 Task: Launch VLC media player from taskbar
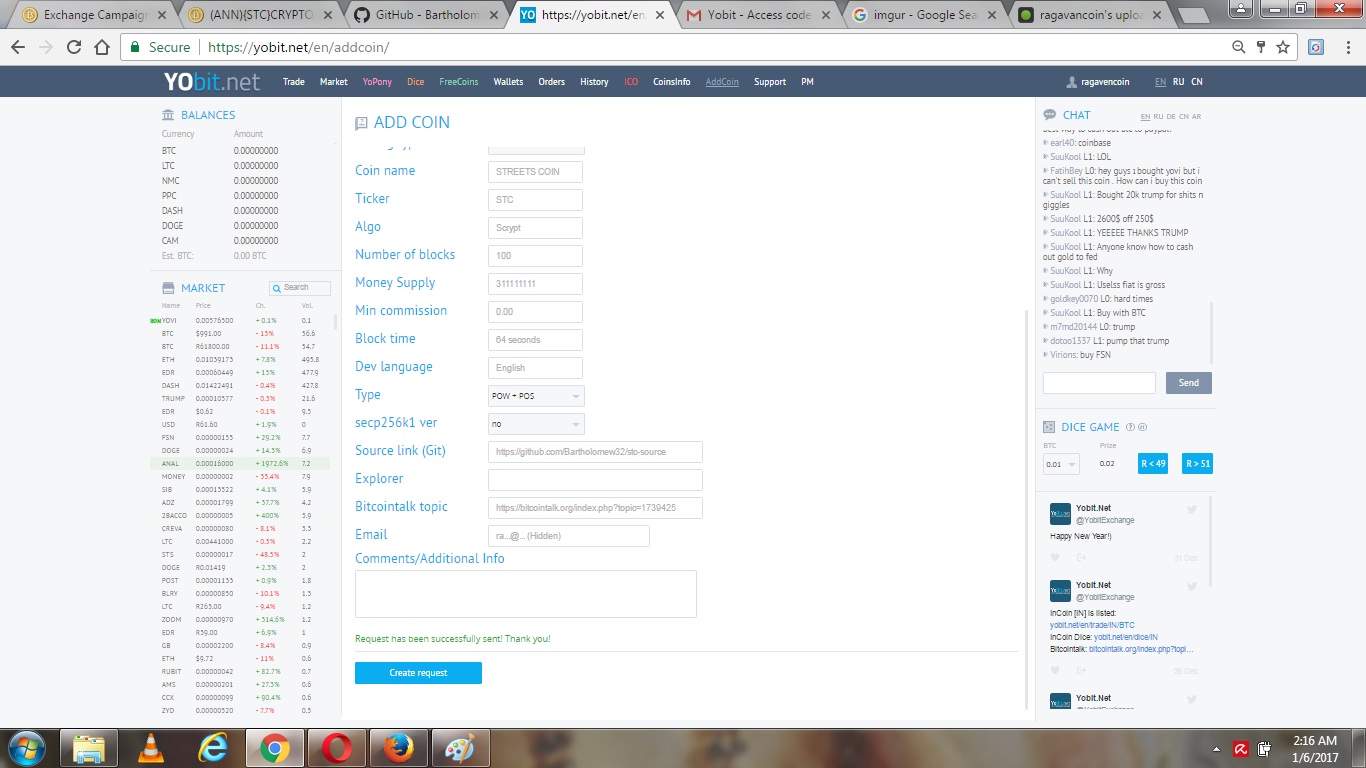tap(151, 748)
